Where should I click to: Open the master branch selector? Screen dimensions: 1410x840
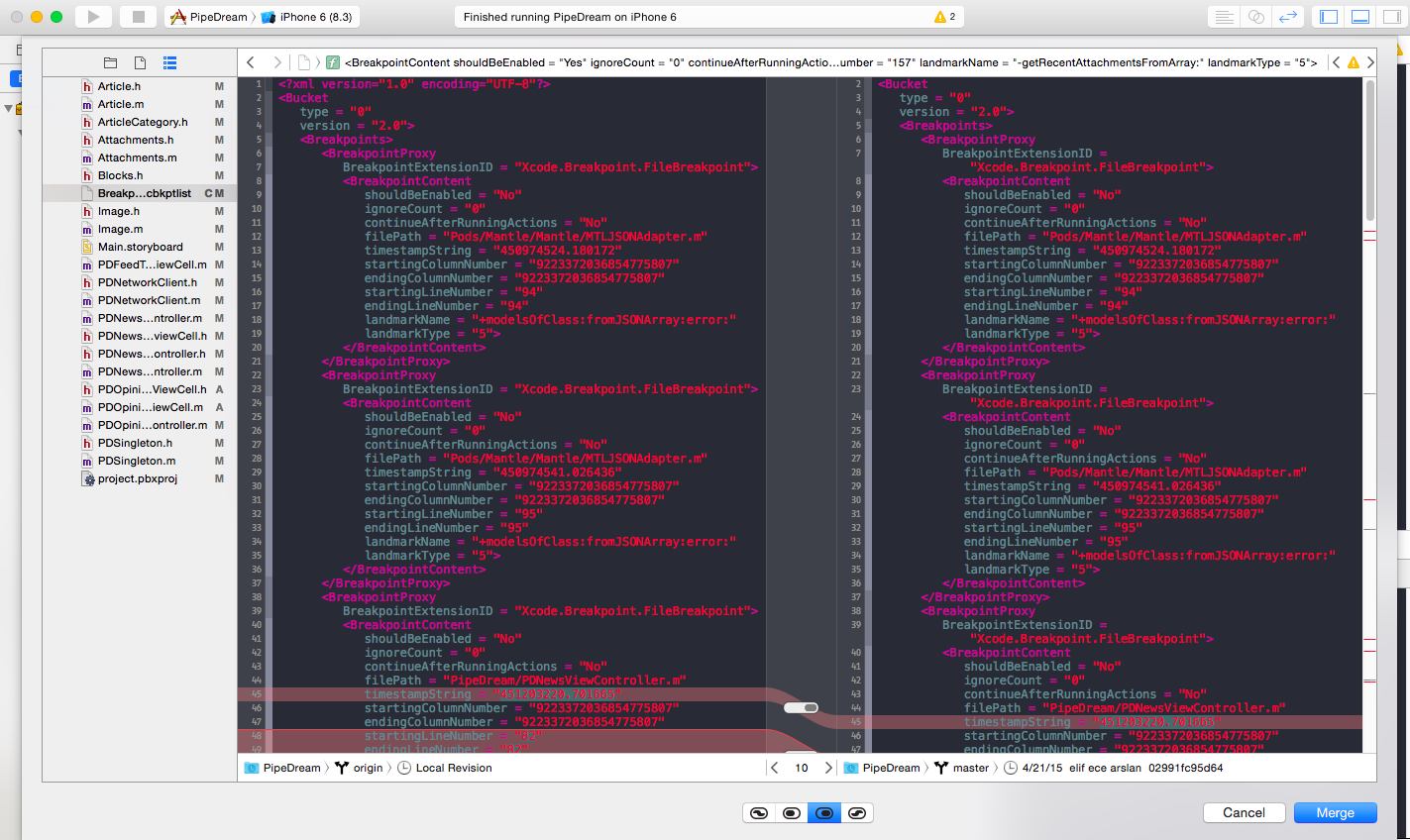point(970,768)
